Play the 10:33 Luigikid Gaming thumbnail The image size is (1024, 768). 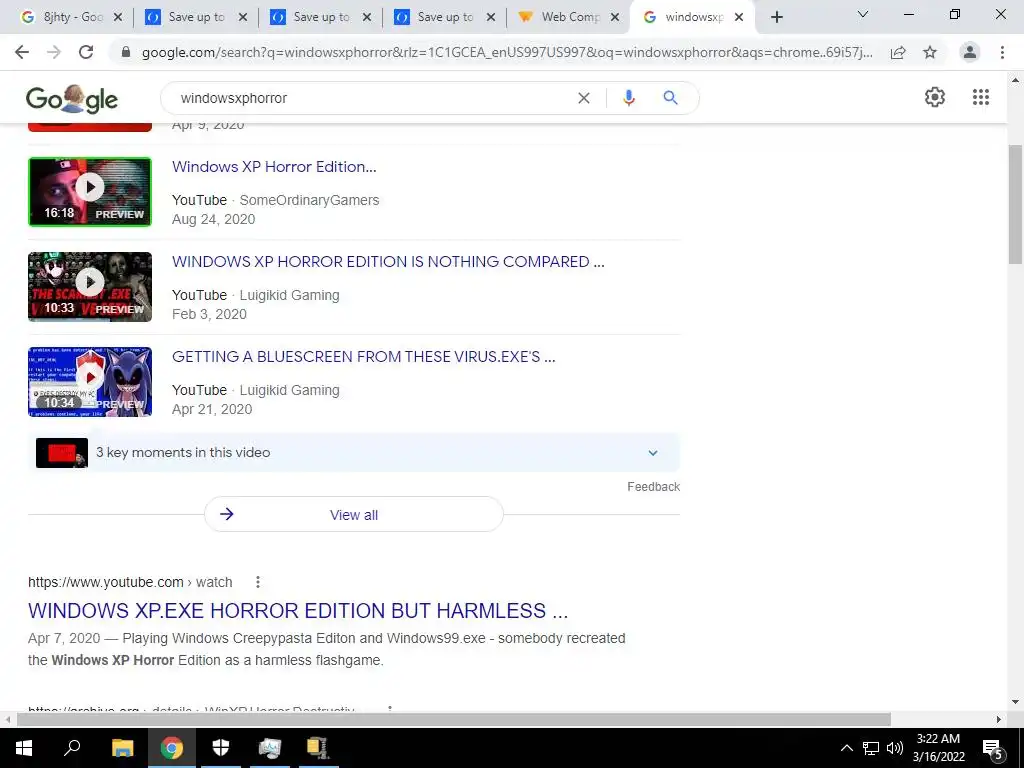click(90, 287)
